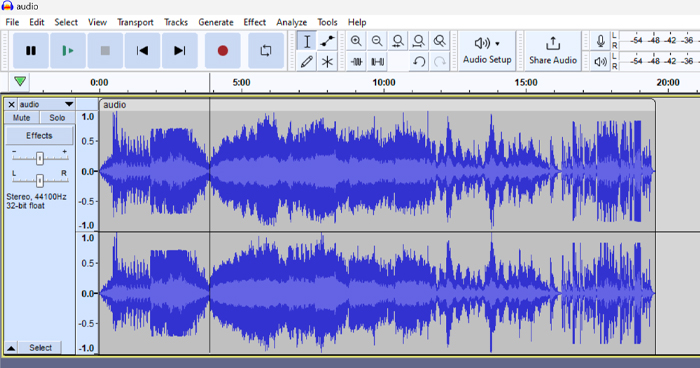Pause playback with the Pause button
The height and width of the screenshot is (368, 700).
(31, 50)
